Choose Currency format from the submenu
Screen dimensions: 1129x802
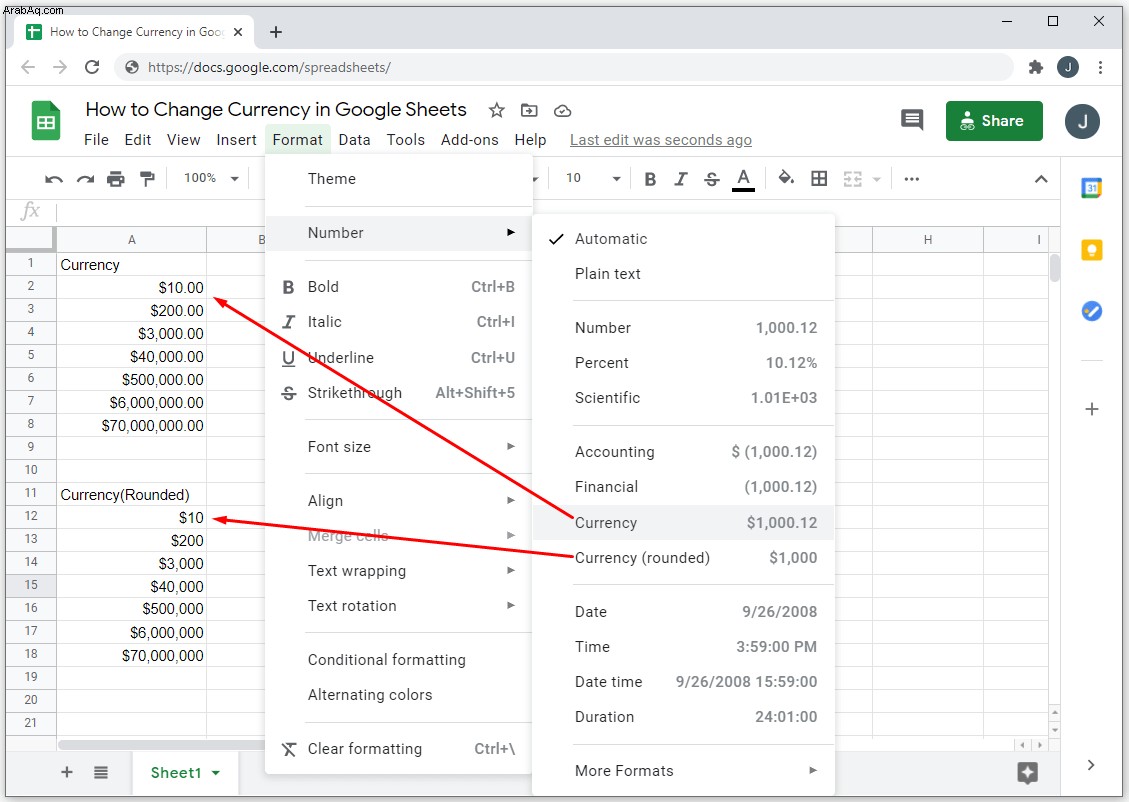click(683, 523)
